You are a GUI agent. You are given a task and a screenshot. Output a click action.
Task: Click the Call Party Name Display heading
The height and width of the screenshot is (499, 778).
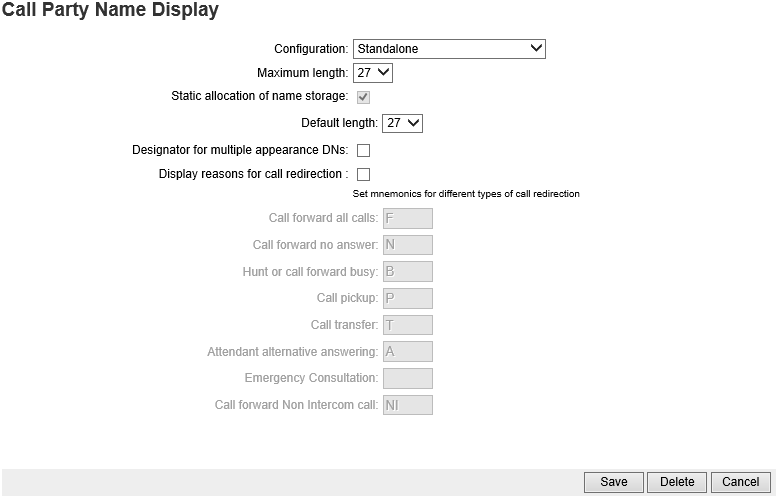pyautogui.click(x=110, y=10)
